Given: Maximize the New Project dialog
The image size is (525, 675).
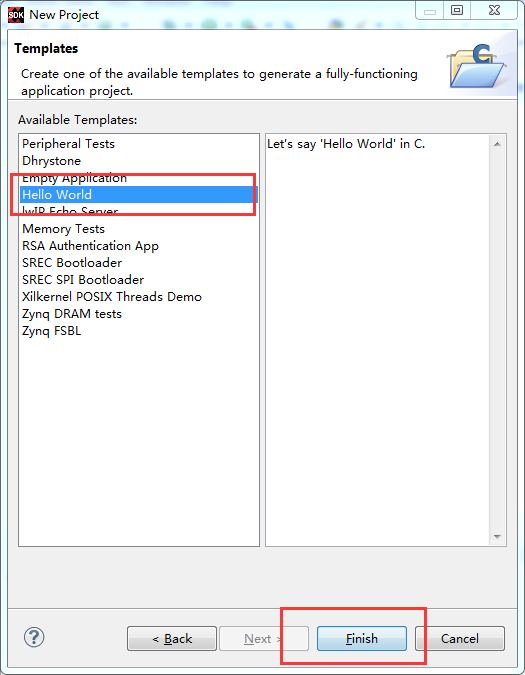Looking at the screenshot, I should pyautogui.click(x=457, y=10).
